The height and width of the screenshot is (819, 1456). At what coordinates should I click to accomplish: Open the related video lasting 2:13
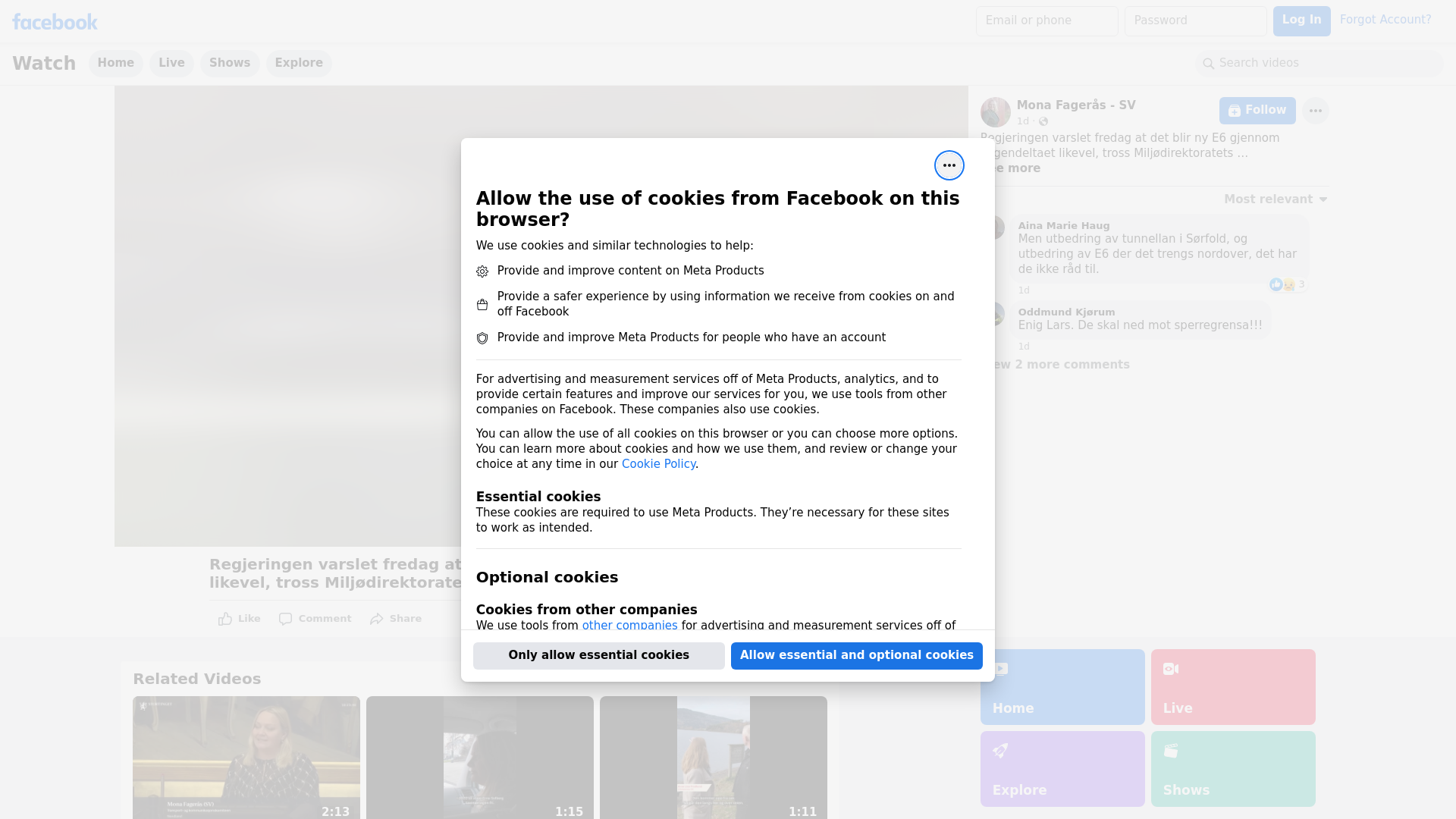[x=246, y=757]
